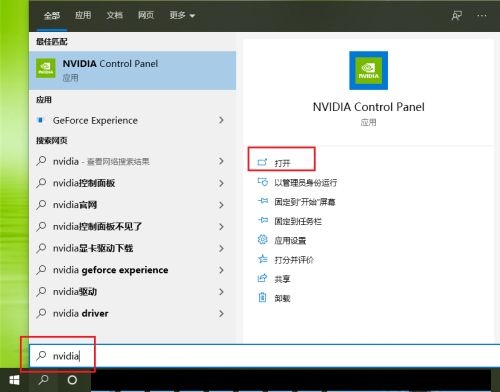Click GeForce Experience small app icon
The image size is (500, 392).
(x=41, y=120)
